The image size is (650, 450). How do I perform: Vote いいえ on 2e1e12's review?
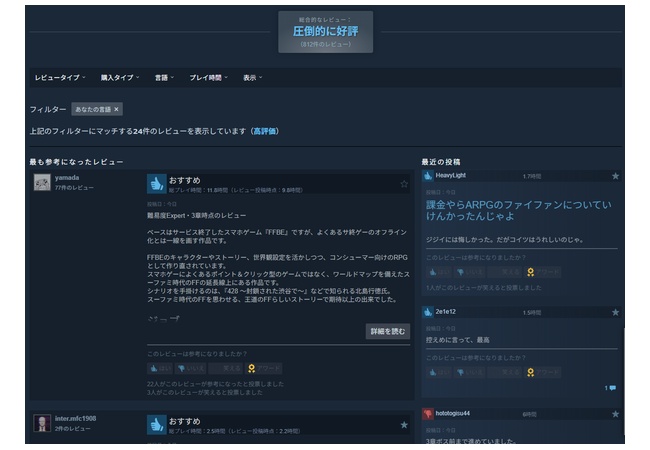click(470, 372)
